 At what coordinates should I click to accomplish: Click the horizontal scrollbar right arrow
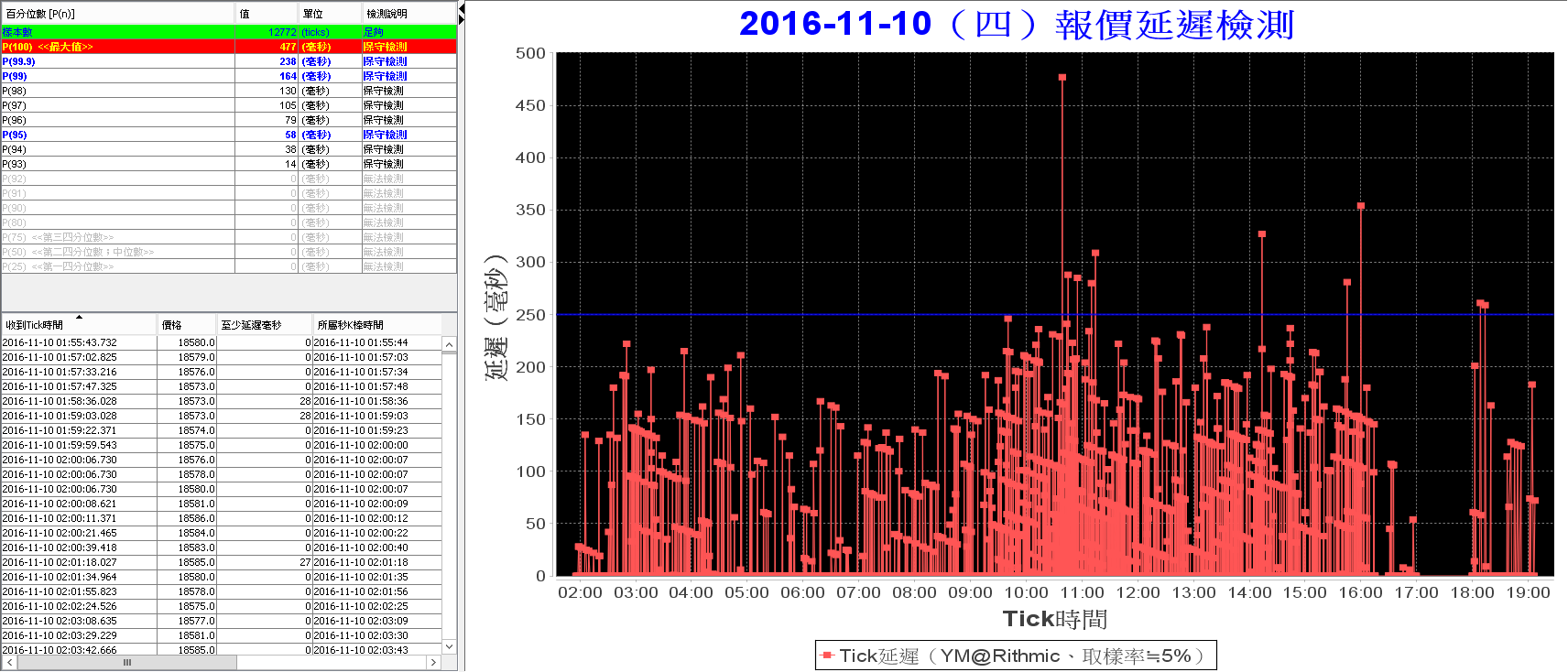pos(434,662)
